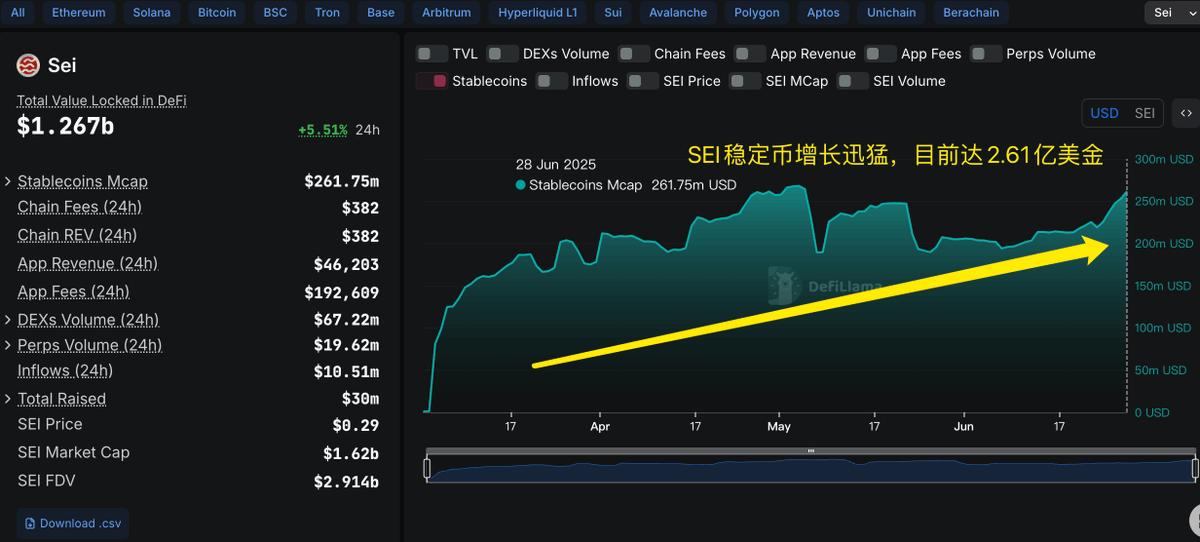Download the .csv data file
Viewport: 1200px width, 542px height.
(73, 523)
